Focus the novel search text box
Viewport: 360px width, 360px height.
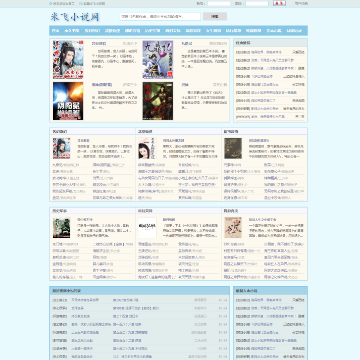[x=160, y=16]
